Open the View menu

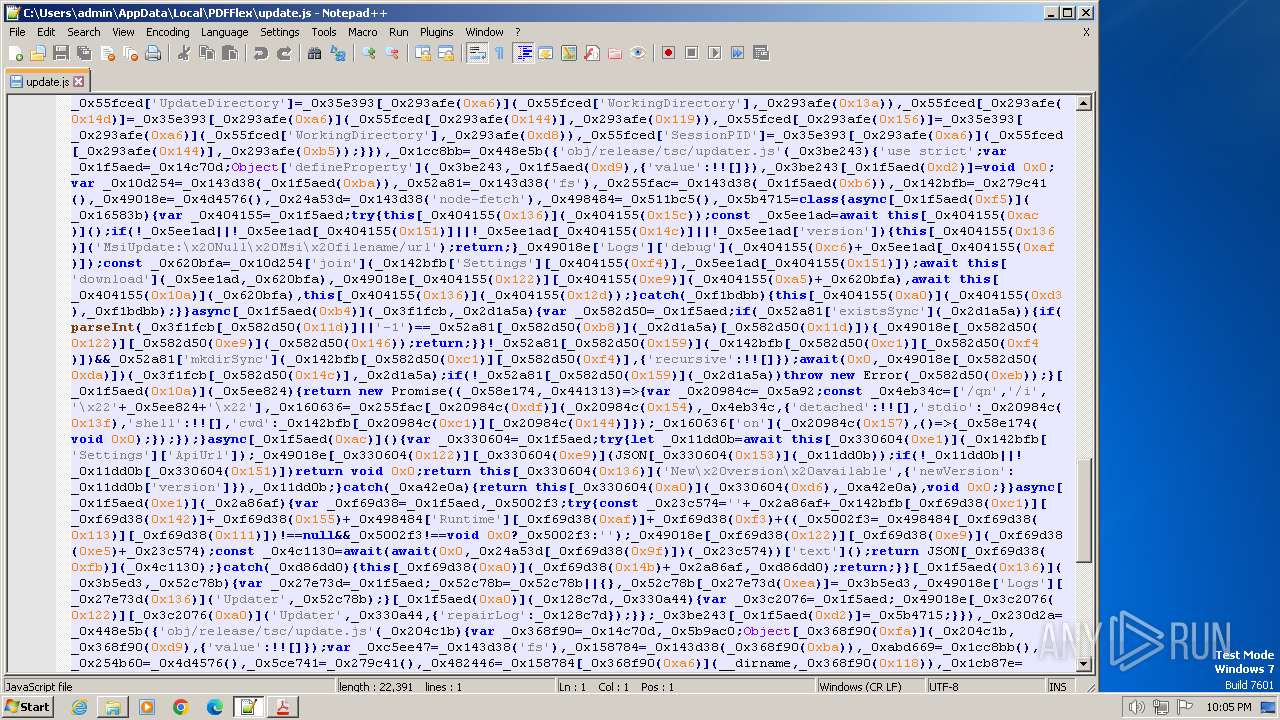123,32
